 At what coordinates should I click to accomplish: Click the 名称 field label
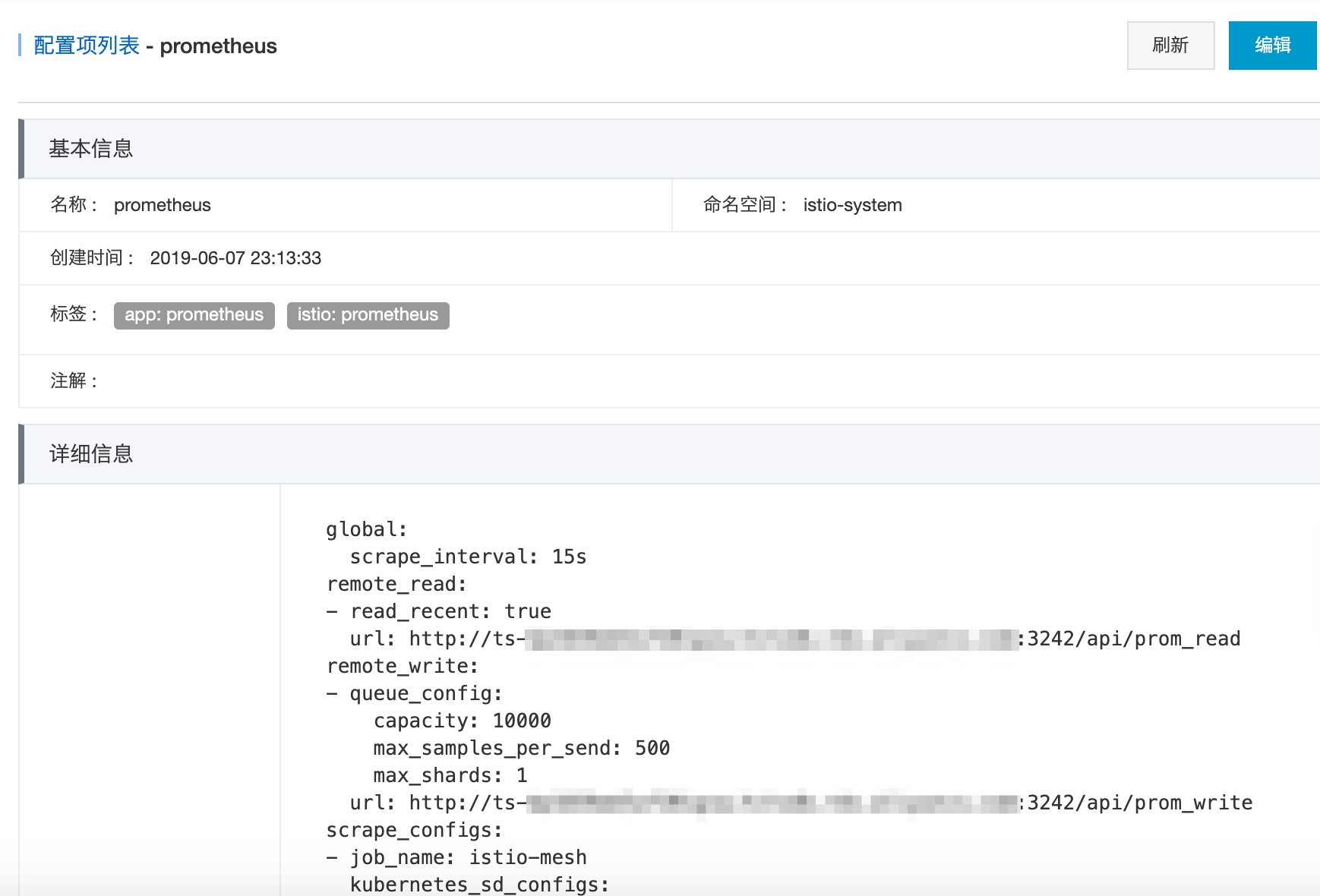pyautogui.click(x=74, y=205)
